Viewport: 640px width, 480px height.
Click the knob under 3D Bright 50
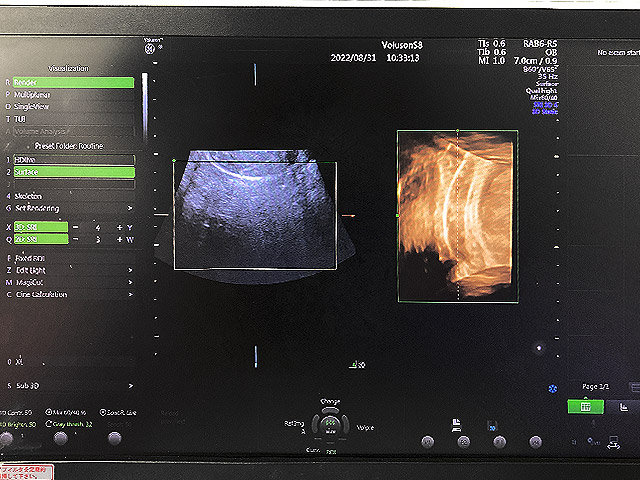7,438
